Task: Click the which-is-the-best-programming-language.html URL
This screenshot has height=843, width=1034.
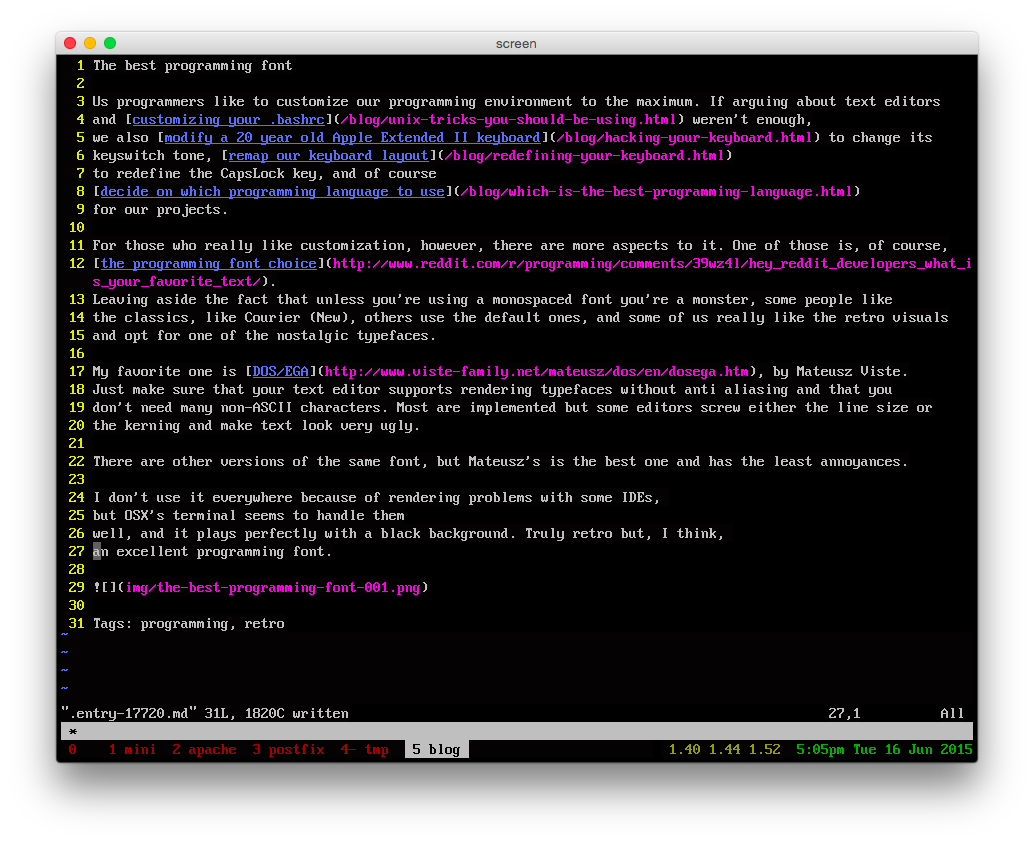Action: pos(656,191)
